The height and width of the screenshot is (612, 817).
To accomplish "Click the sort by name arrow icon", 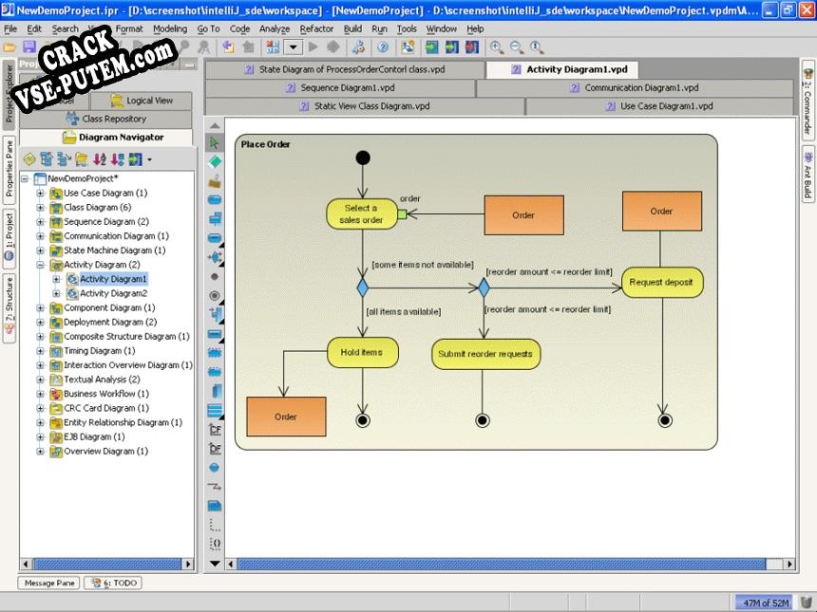I will [100, 159].
